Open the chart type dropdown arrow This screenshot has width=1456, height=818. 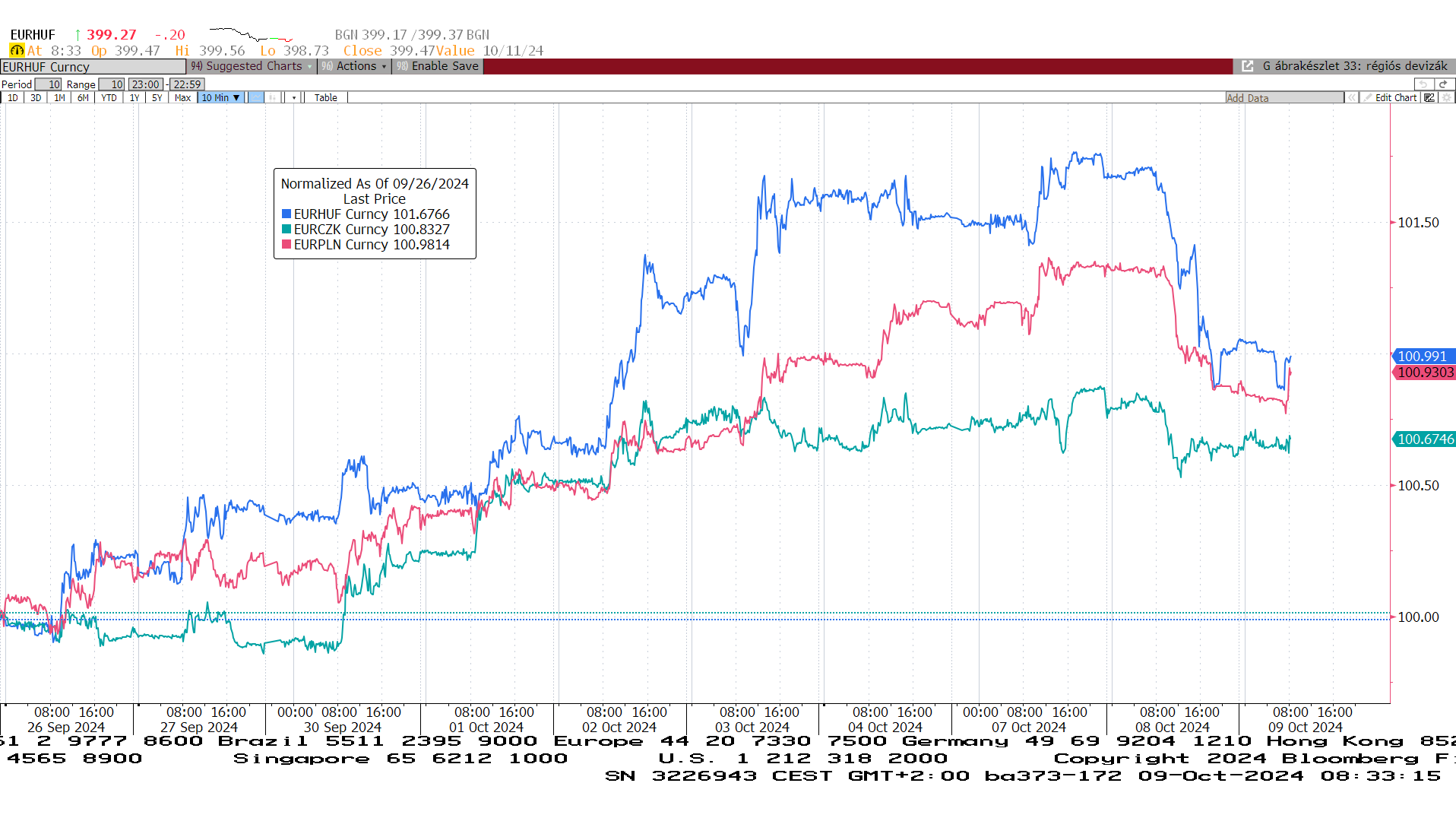coord(294,97)
